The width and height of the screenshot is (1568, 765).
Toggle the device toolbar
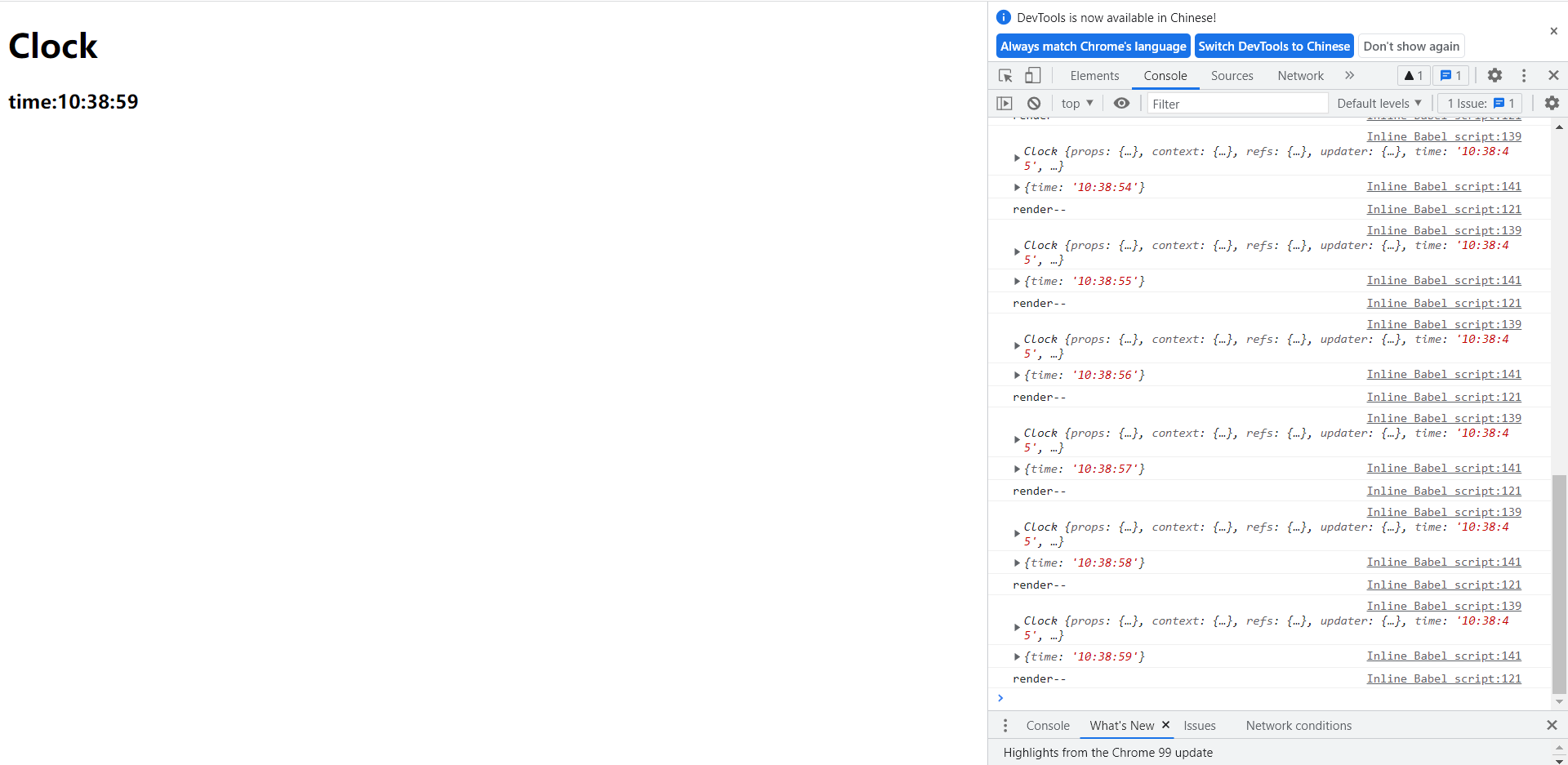click(x=1032, y=75)
